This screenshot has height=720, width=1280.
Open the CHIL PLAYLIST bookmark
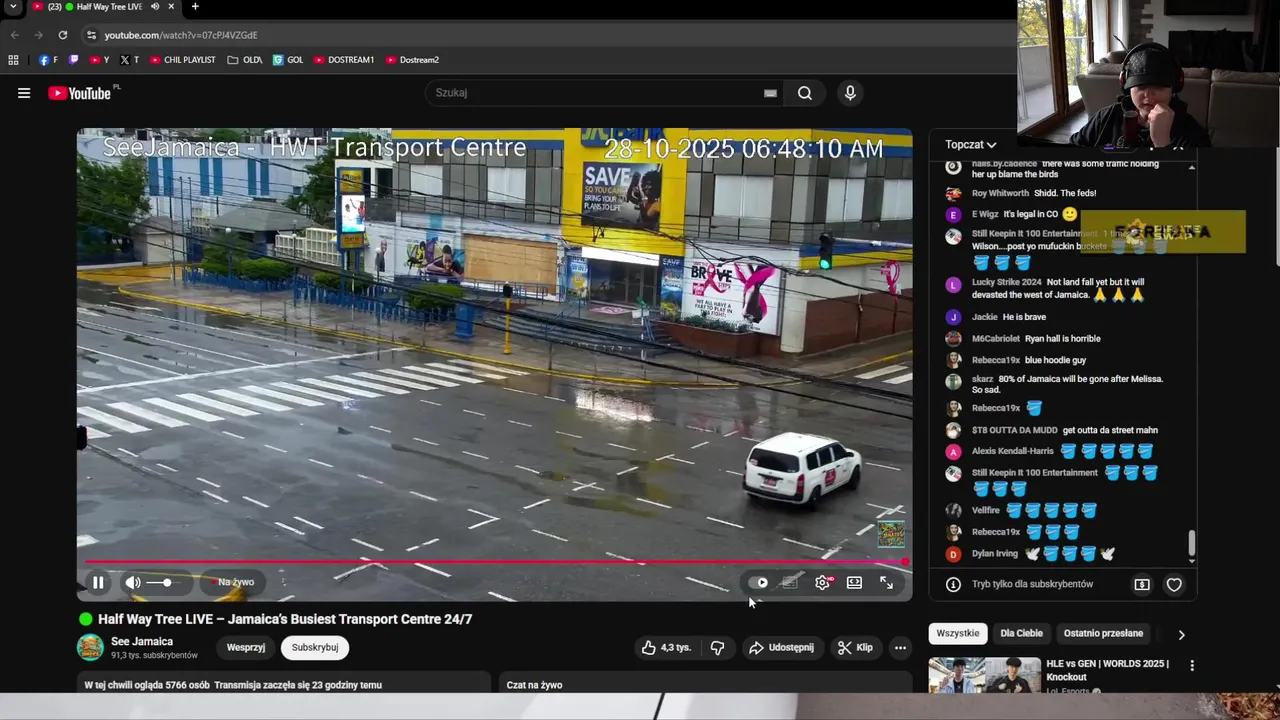(x=183, y=60)
